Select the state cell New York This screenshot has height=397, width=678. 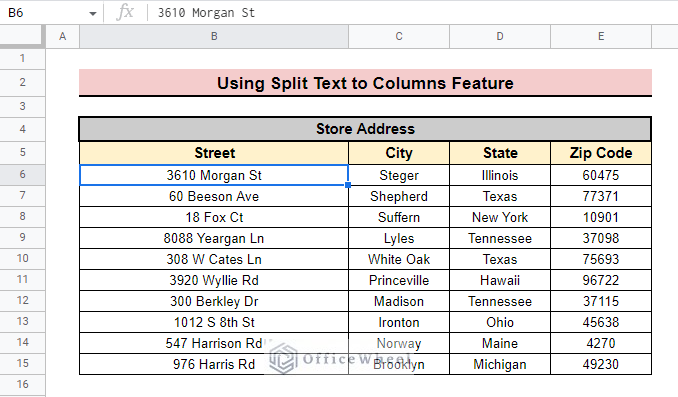click(x=500, y=217)
